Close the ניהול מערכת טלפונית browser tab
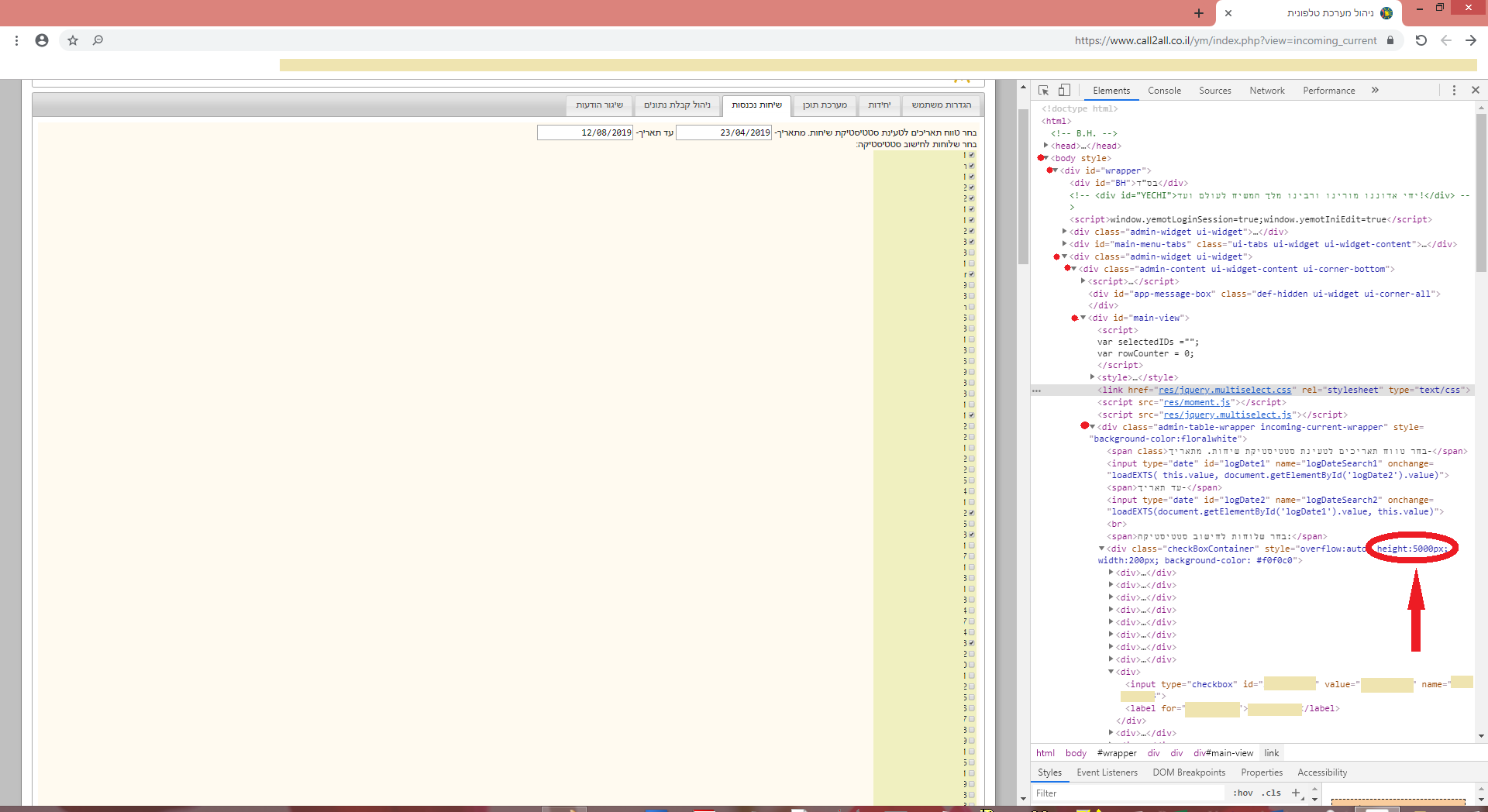Screen dimensions: 1488x812 (x=1228, y=13)
